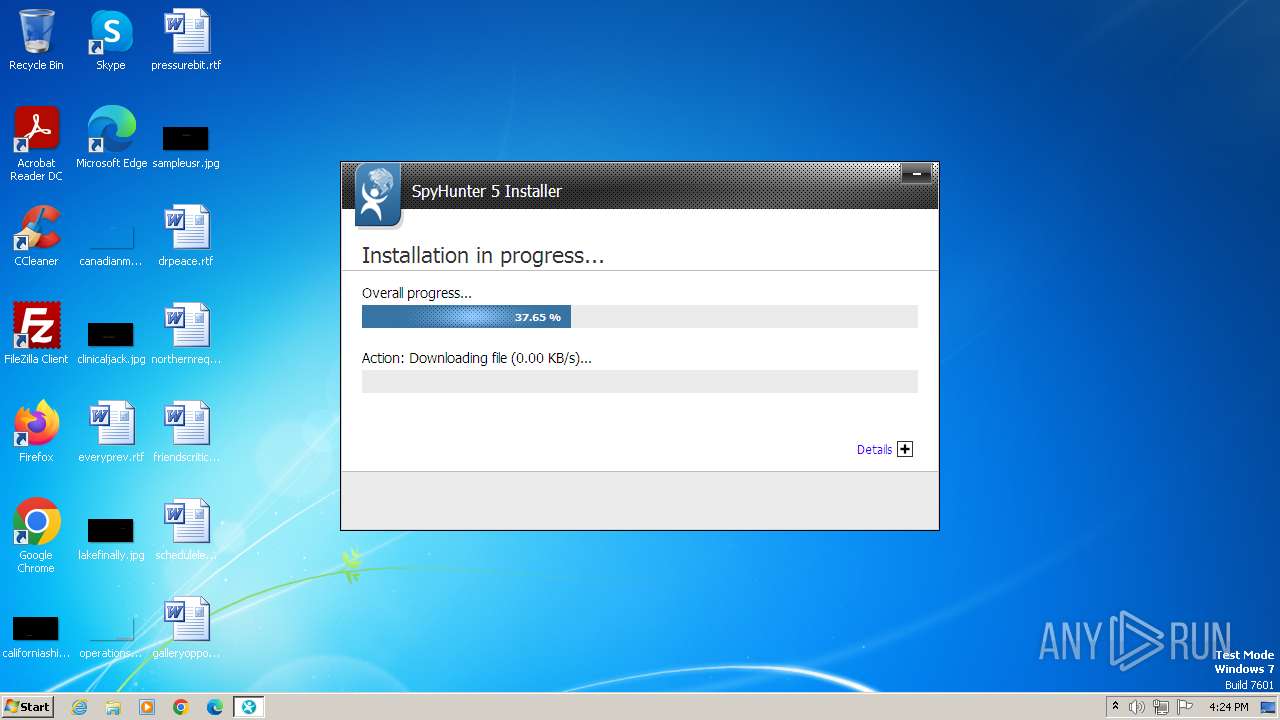Open the Windows Start menu
This screenshot has height=720, width=1280.
[27, 707]
